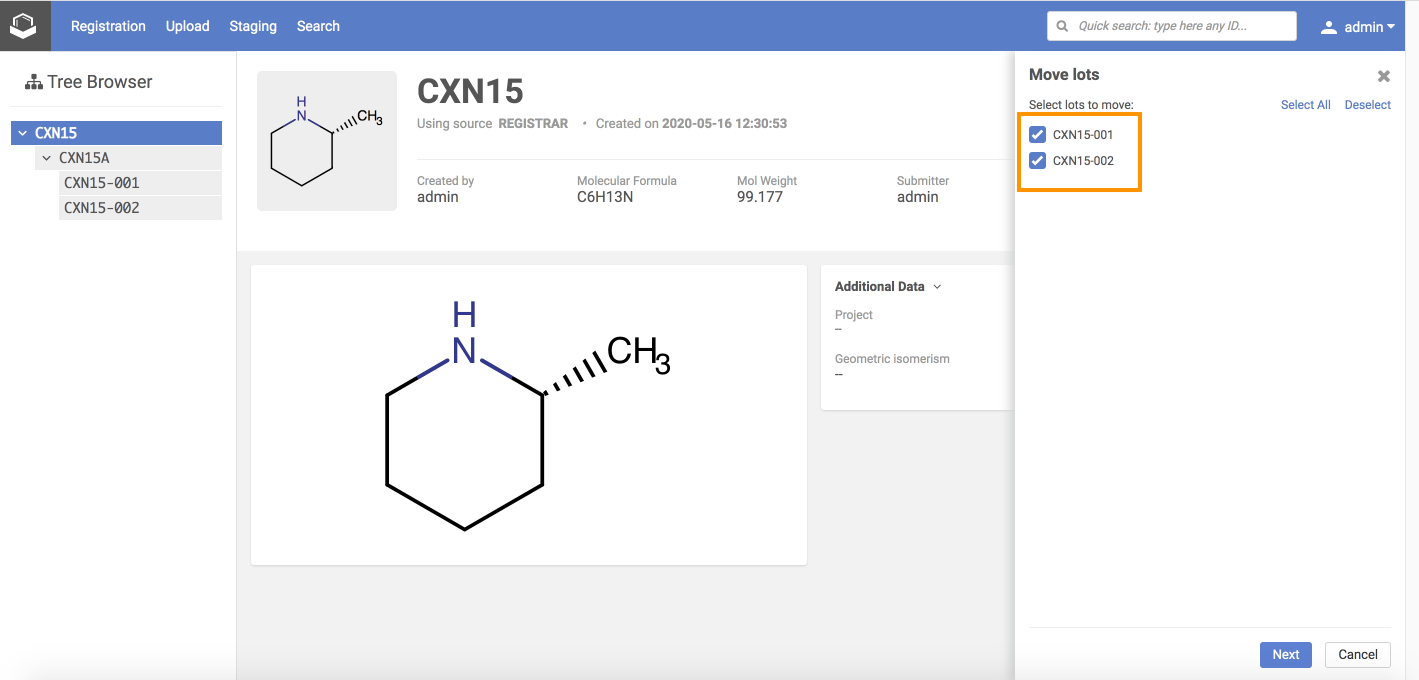Collapse the Additional Data section
Image resolution: width=1419 pixels, height=680 pixels.
937,287
